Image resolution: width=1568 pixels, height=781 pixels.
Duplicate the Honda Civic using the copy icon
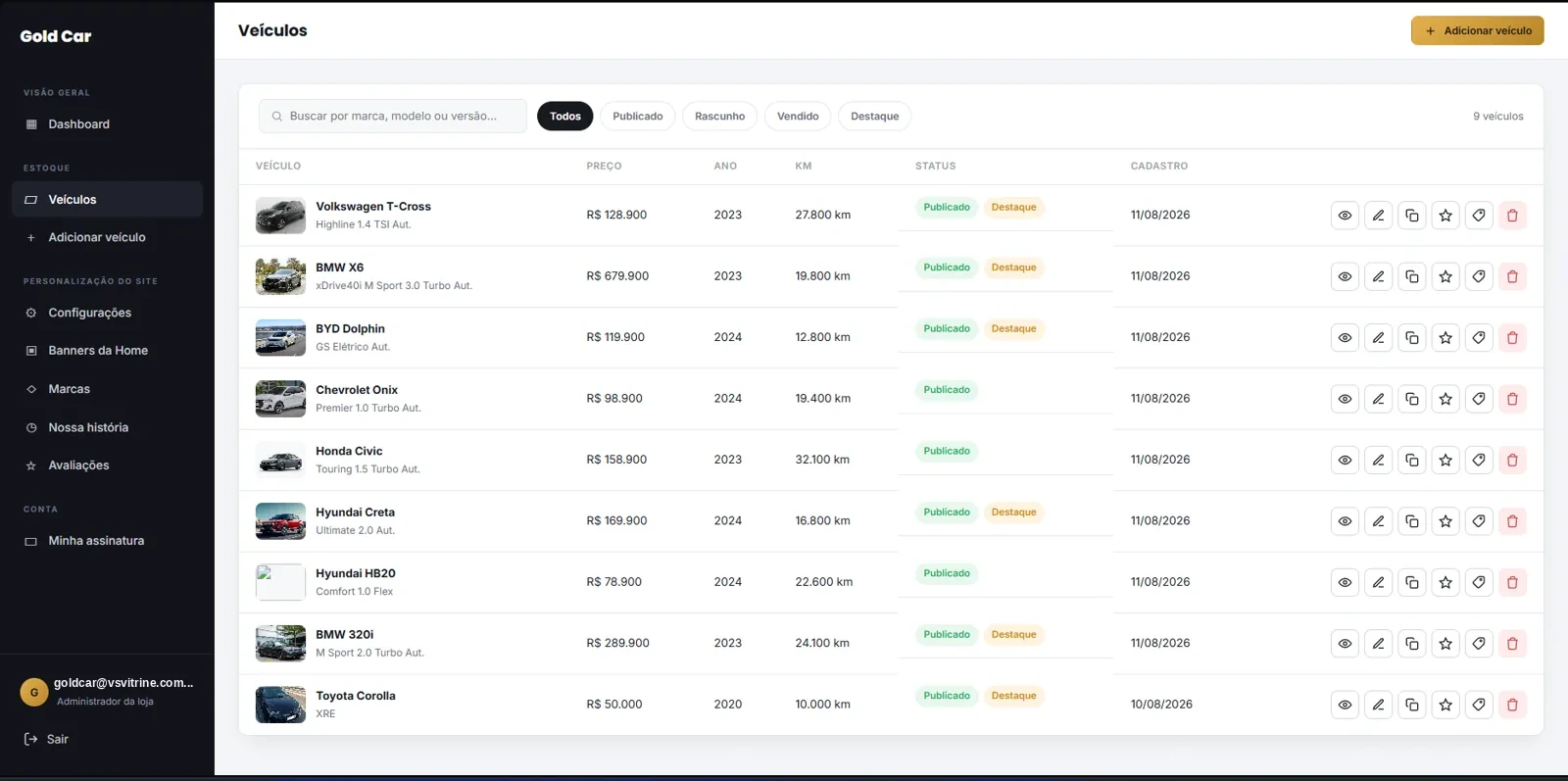(x=1411, y=460)
